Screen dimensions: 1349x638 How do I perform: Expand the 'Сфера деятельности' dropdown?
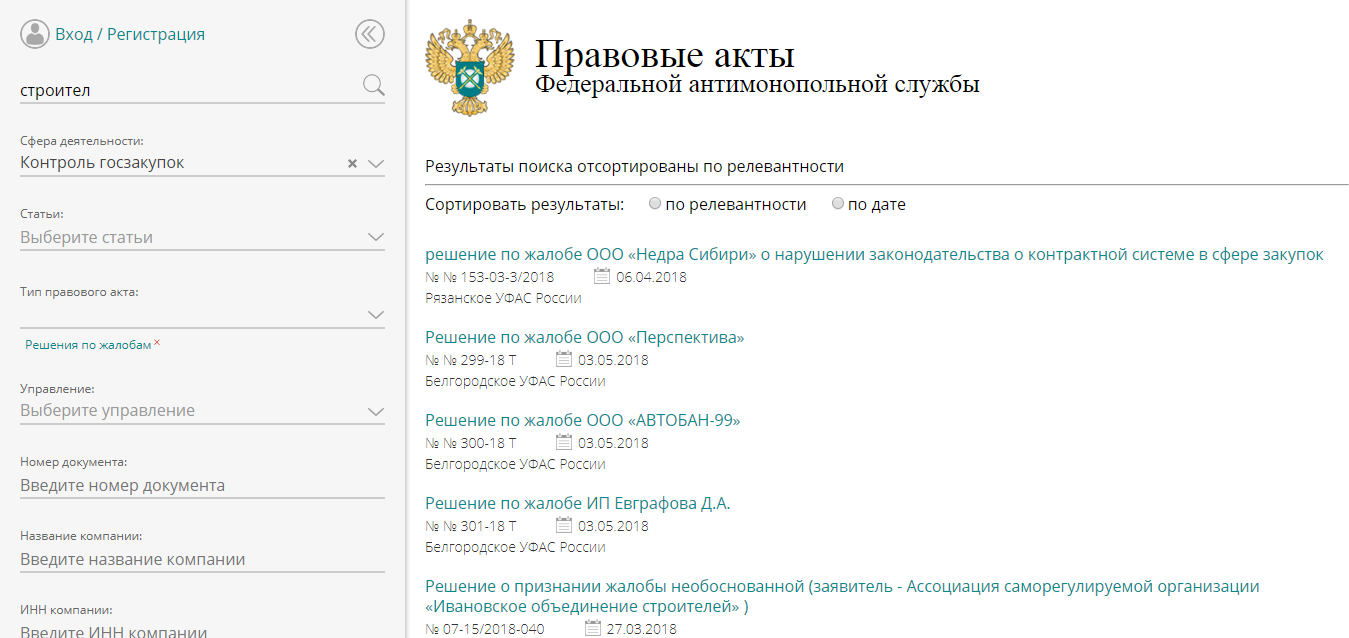(376, 163)
